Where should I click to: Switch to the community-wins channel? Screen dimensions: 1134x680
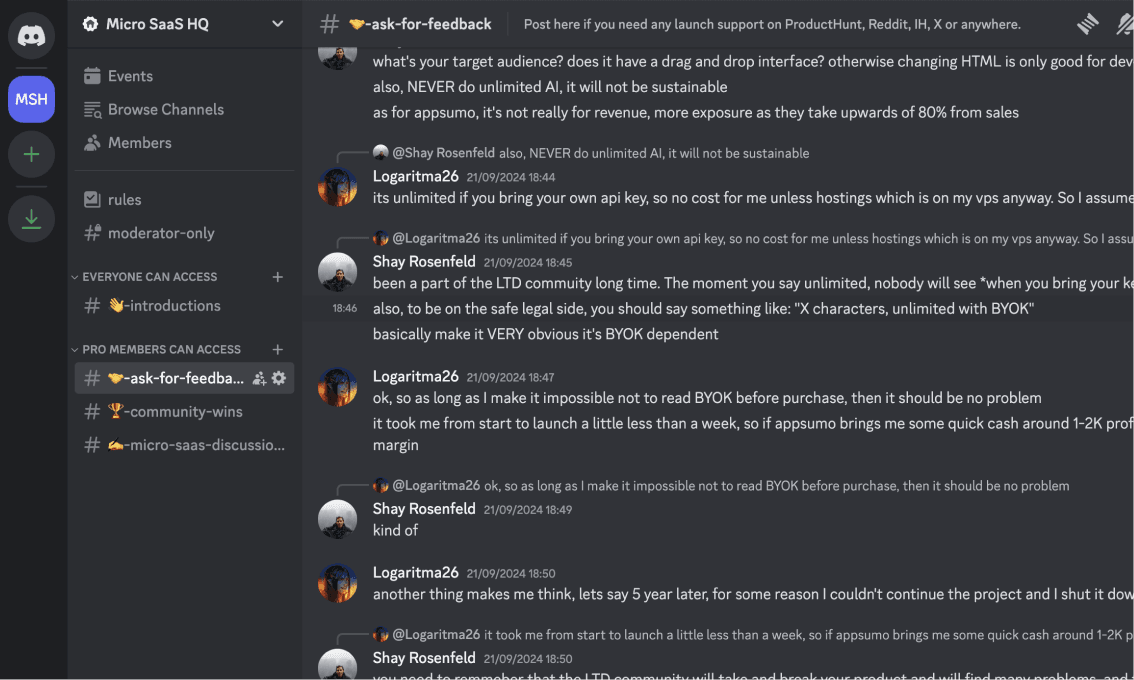(185, 411)
